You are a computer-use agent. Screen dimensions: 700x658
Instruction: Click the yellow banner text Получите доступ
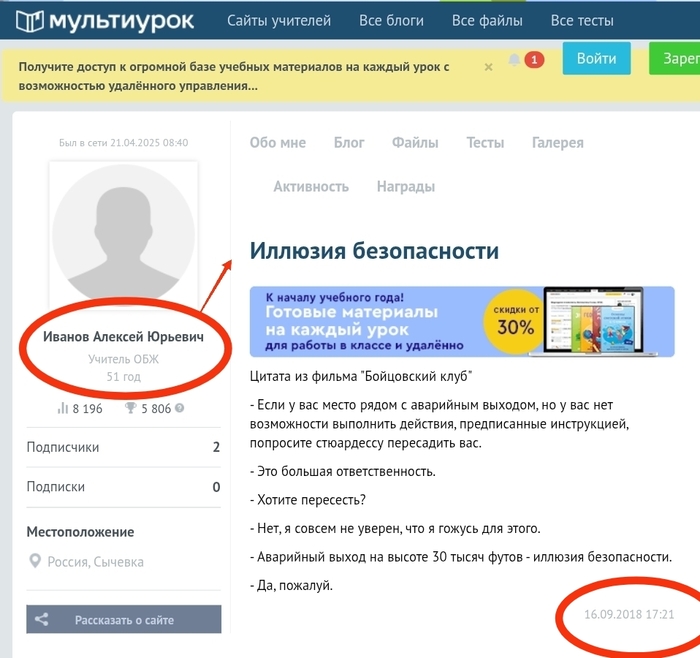233,76
